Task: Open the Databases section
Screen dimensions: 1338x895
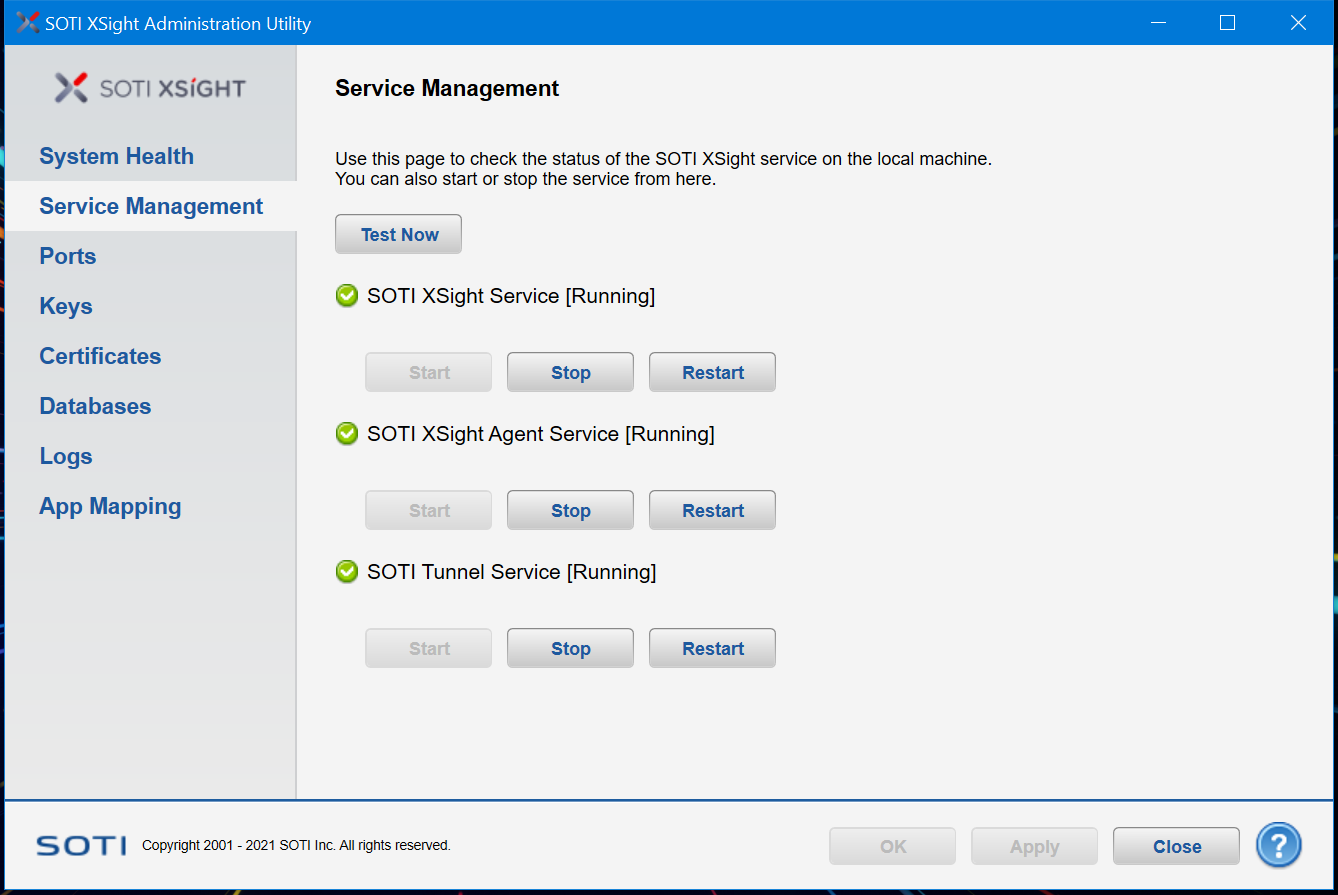Action: [x=95, y=406]
